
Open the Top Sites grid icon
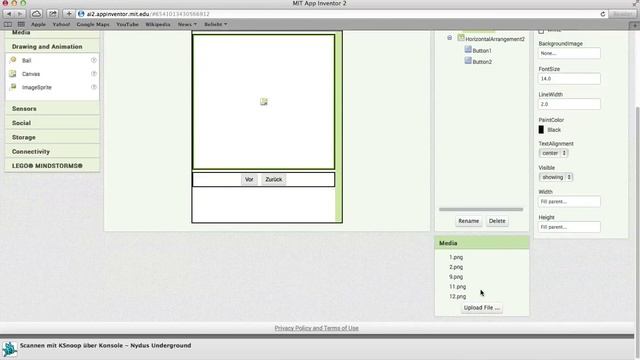coord(21,24)
